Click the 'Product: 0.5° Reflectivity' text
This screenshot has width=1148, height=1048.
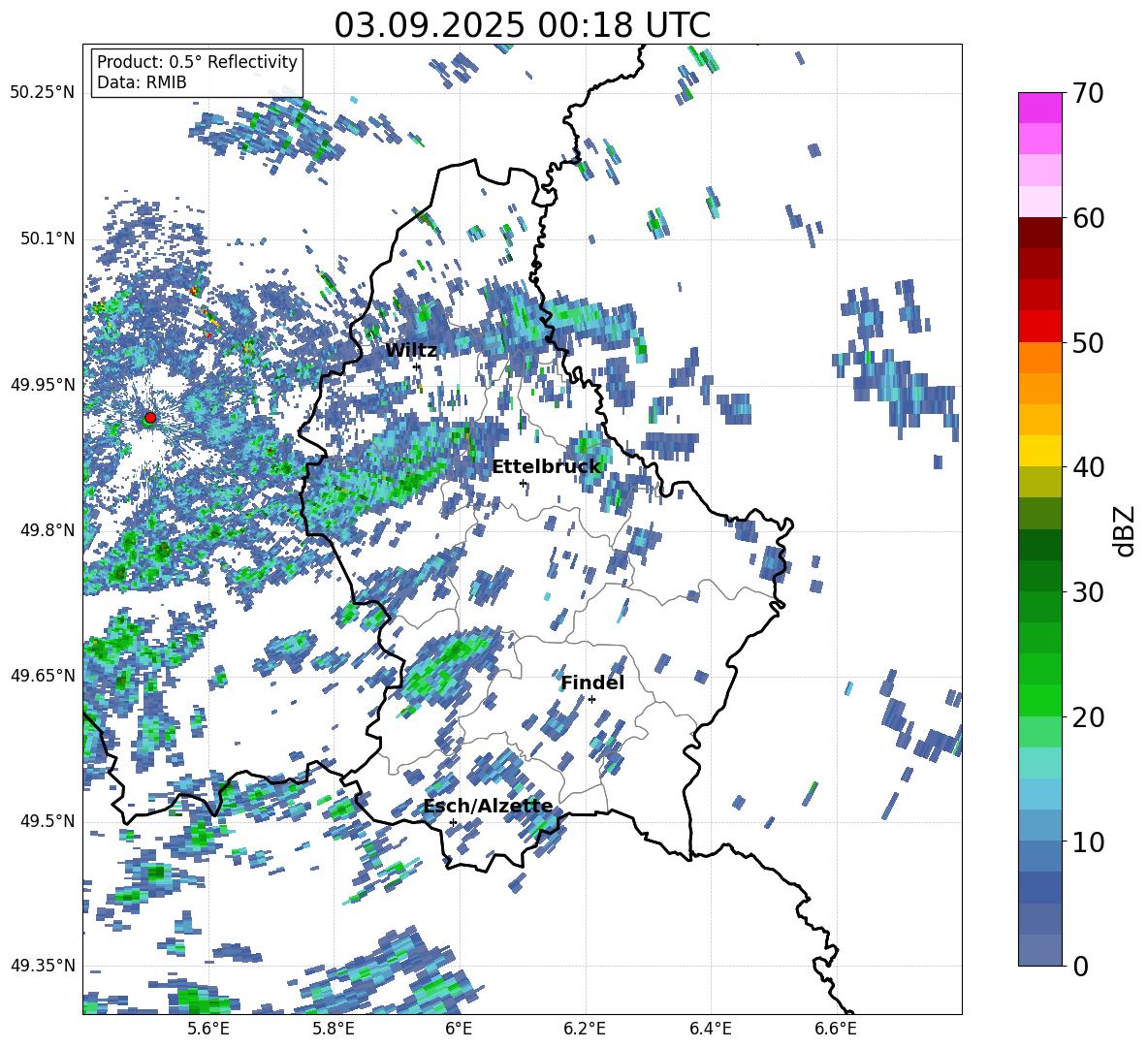[197, 62]
